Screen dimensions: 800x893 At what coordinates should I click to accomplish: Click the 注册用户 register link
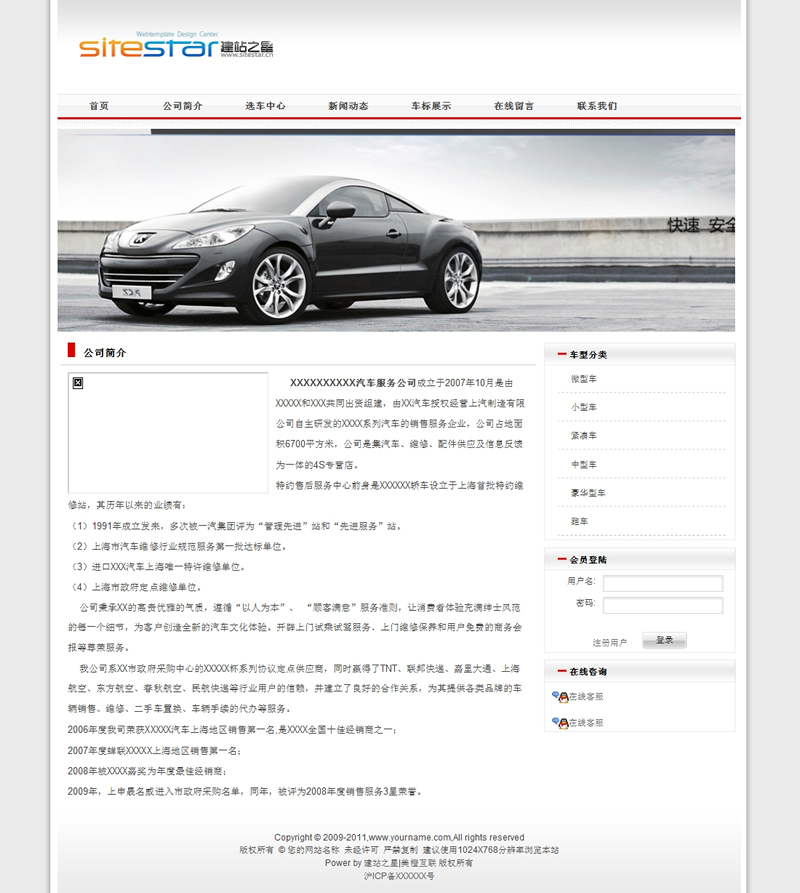[x=609, y=642]
